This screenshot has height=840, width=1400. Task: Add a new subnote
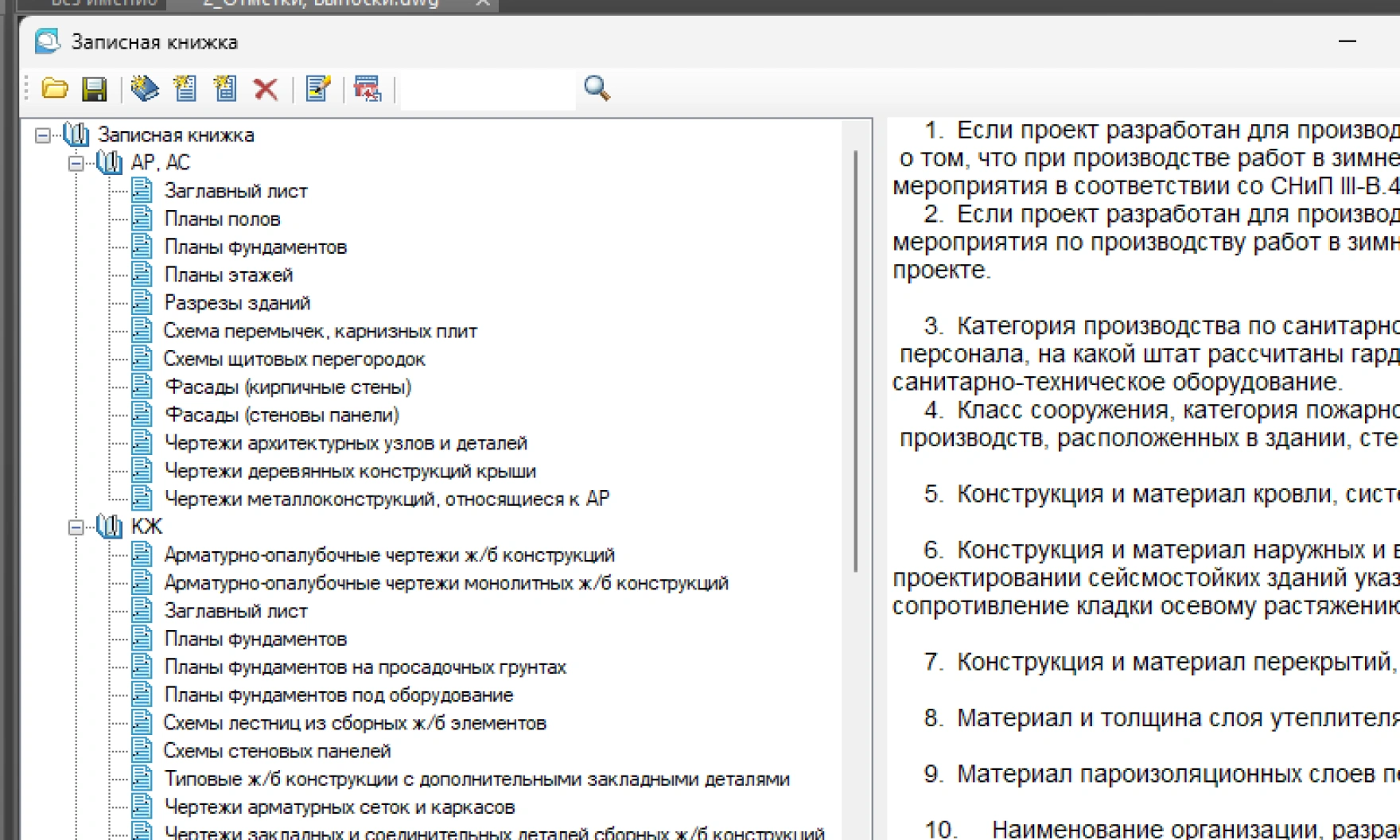tap(225, 90)
